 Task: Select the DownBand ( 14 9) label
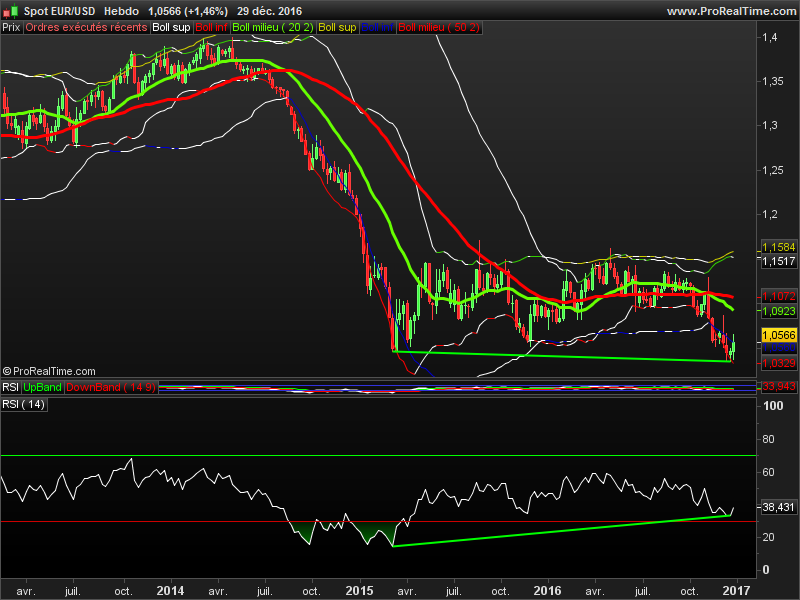pyautogui.click(x=111, y=387)
